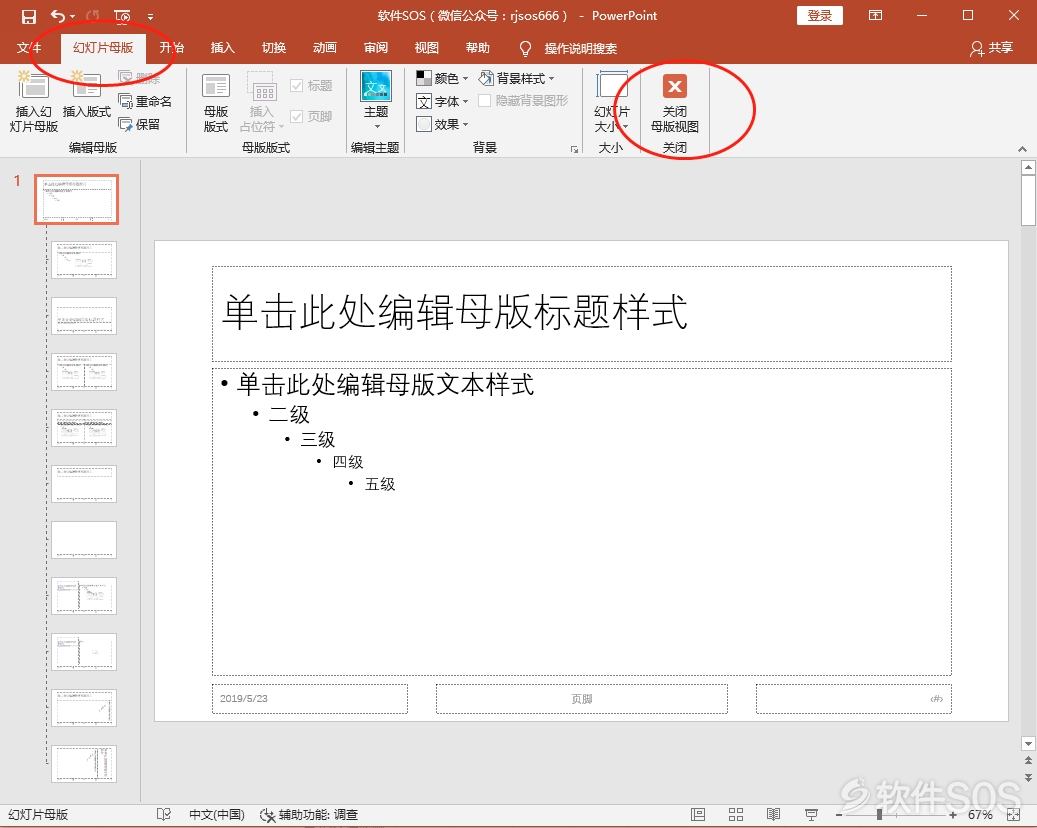Open the 审阅 ribbon tab
This screenshot has width=1037, height=828.
click(x=376, y=48)
